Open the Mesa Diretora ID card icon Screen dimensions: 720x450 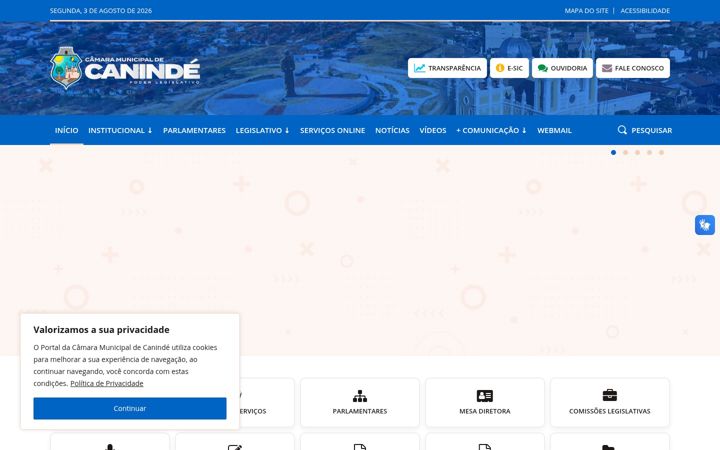tap(484, 395)
